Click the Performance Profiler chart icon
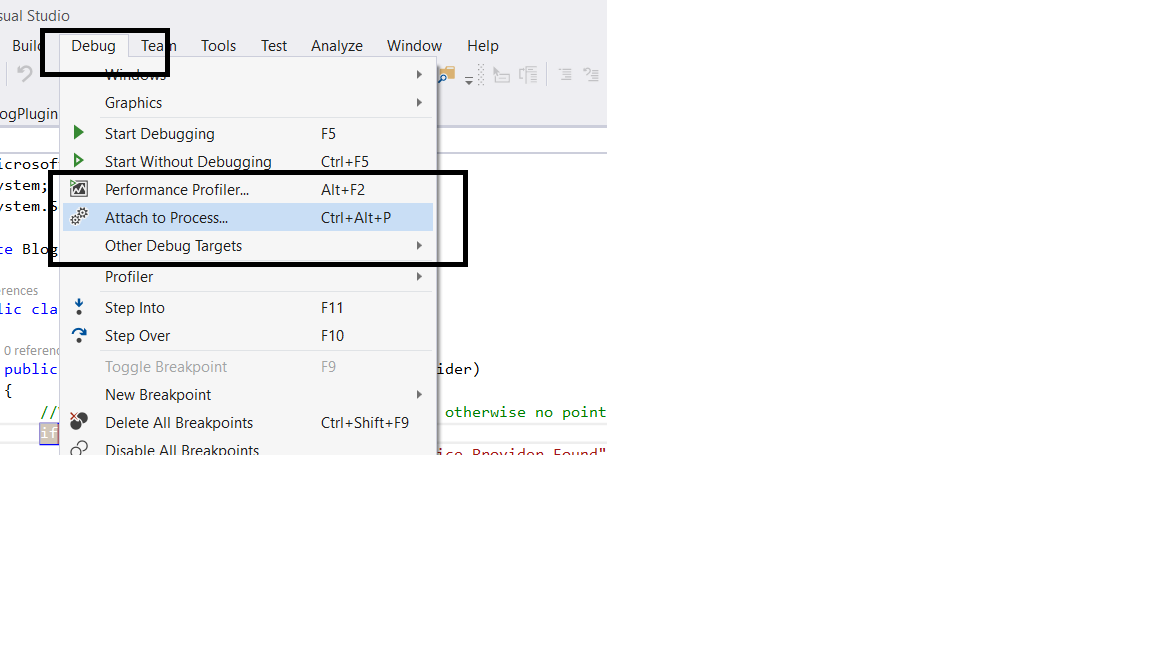 79,189
